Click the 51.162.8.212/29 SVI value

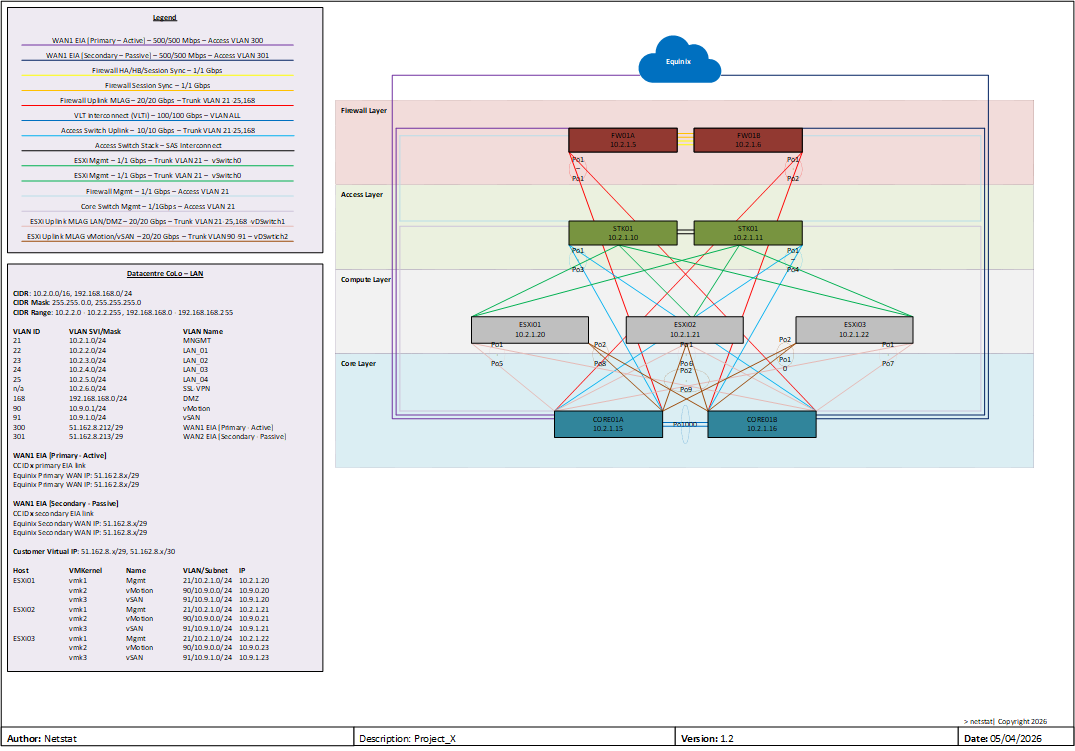point(96,427)
